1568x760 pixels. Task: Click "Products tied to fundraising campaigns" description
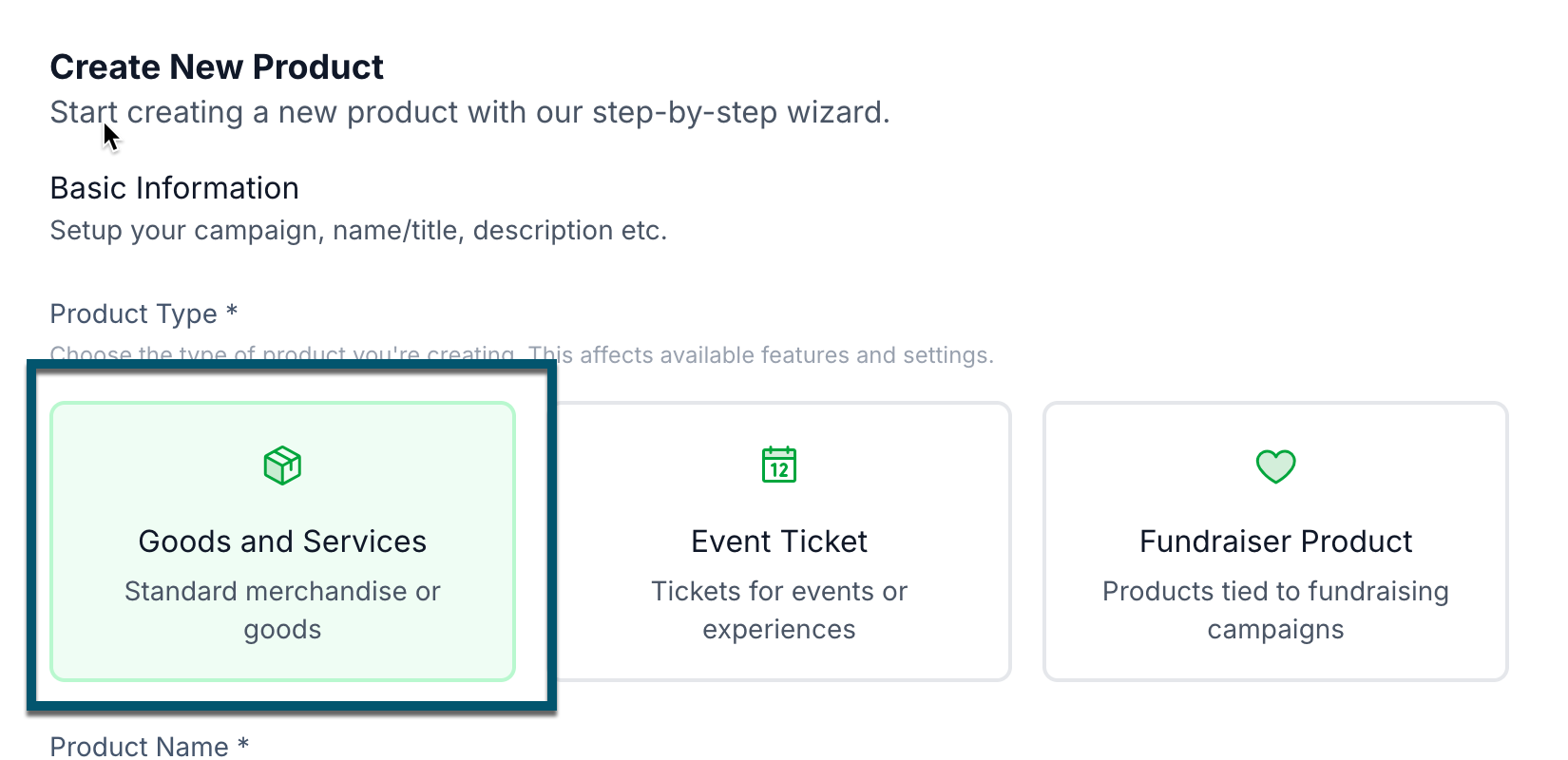(x=1275, y=610)
